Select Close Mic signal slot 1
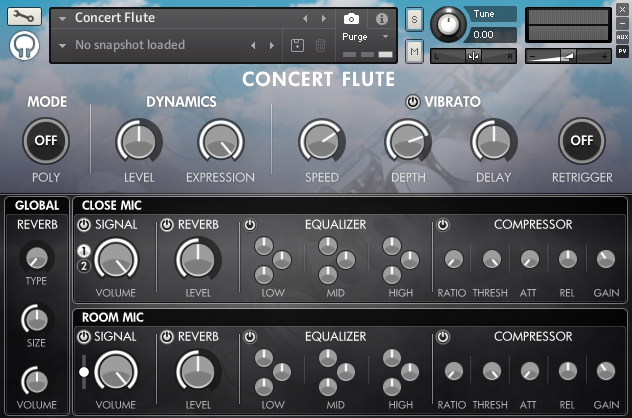Screen dimensions: 632x418 84,251
